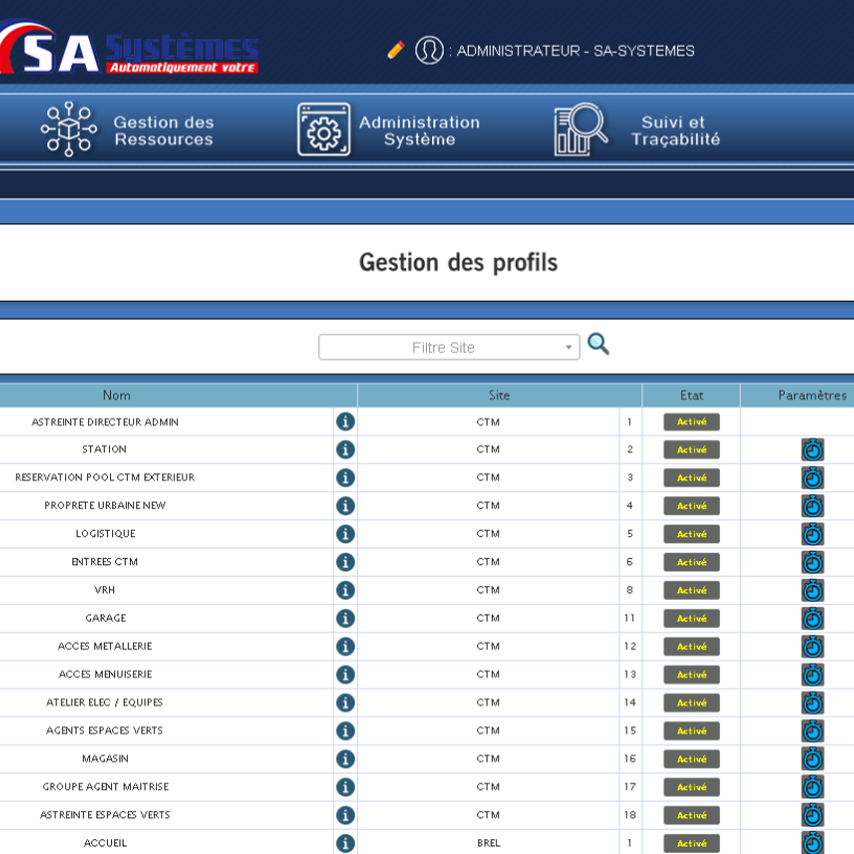The width and height of the screenshot is (854, 854).
Task: Toggle the Activé state for VRH
Action: 691,590
